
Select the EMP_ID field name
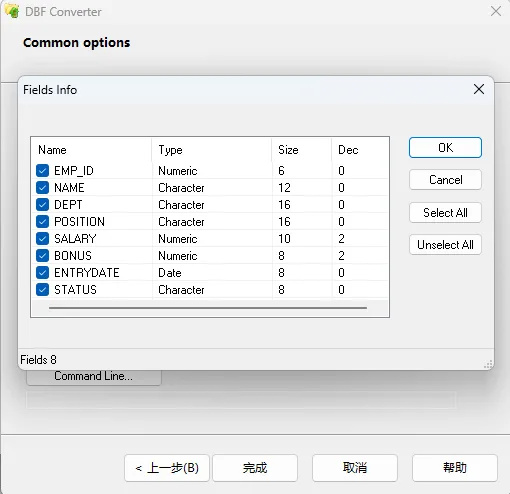coord(74,171)
